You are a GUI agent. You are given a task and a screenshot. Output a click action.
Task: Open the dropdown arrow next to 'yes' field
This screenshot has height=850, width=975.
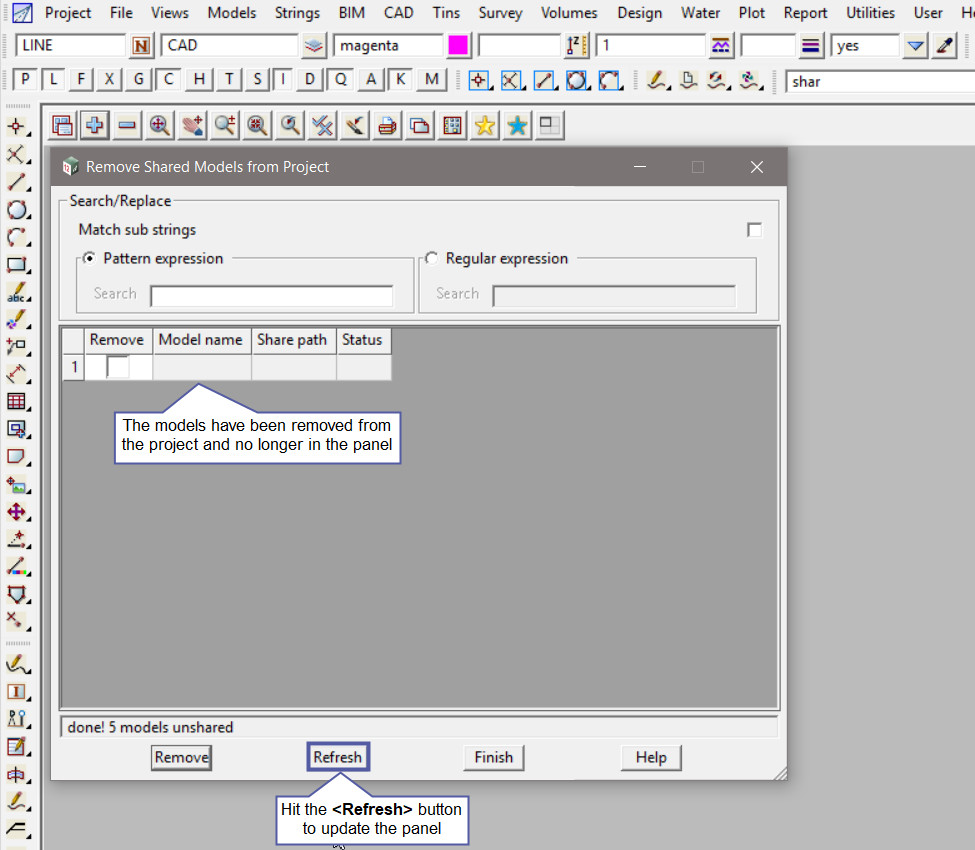915,46
